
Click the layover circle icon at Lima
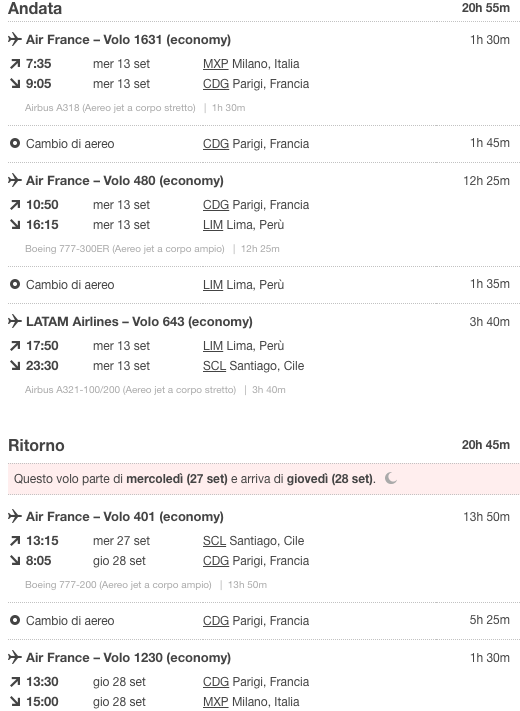pos(15,285)
